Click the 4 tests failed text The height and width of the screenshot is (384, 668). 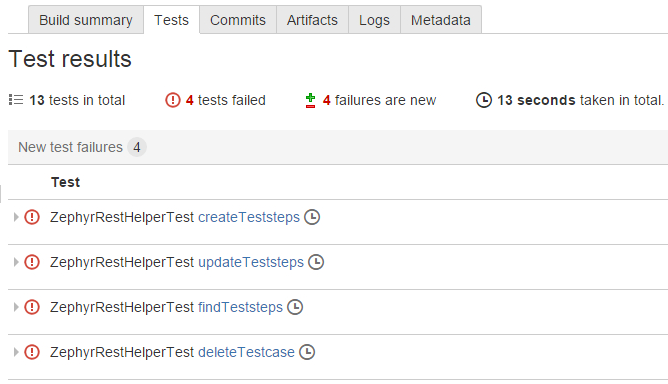[x=226, y=100]
